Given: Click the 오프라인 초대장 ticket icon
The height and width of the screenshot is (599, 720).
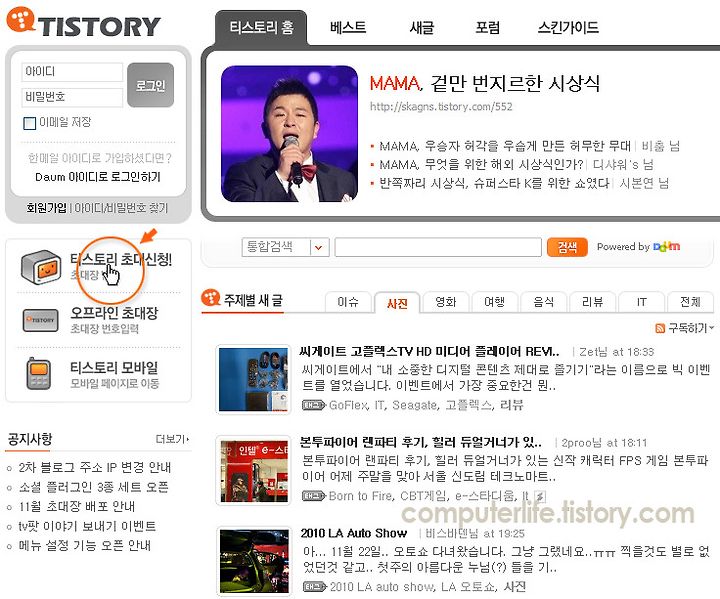Looking at the screenshot, I should [x=40, y=320].
